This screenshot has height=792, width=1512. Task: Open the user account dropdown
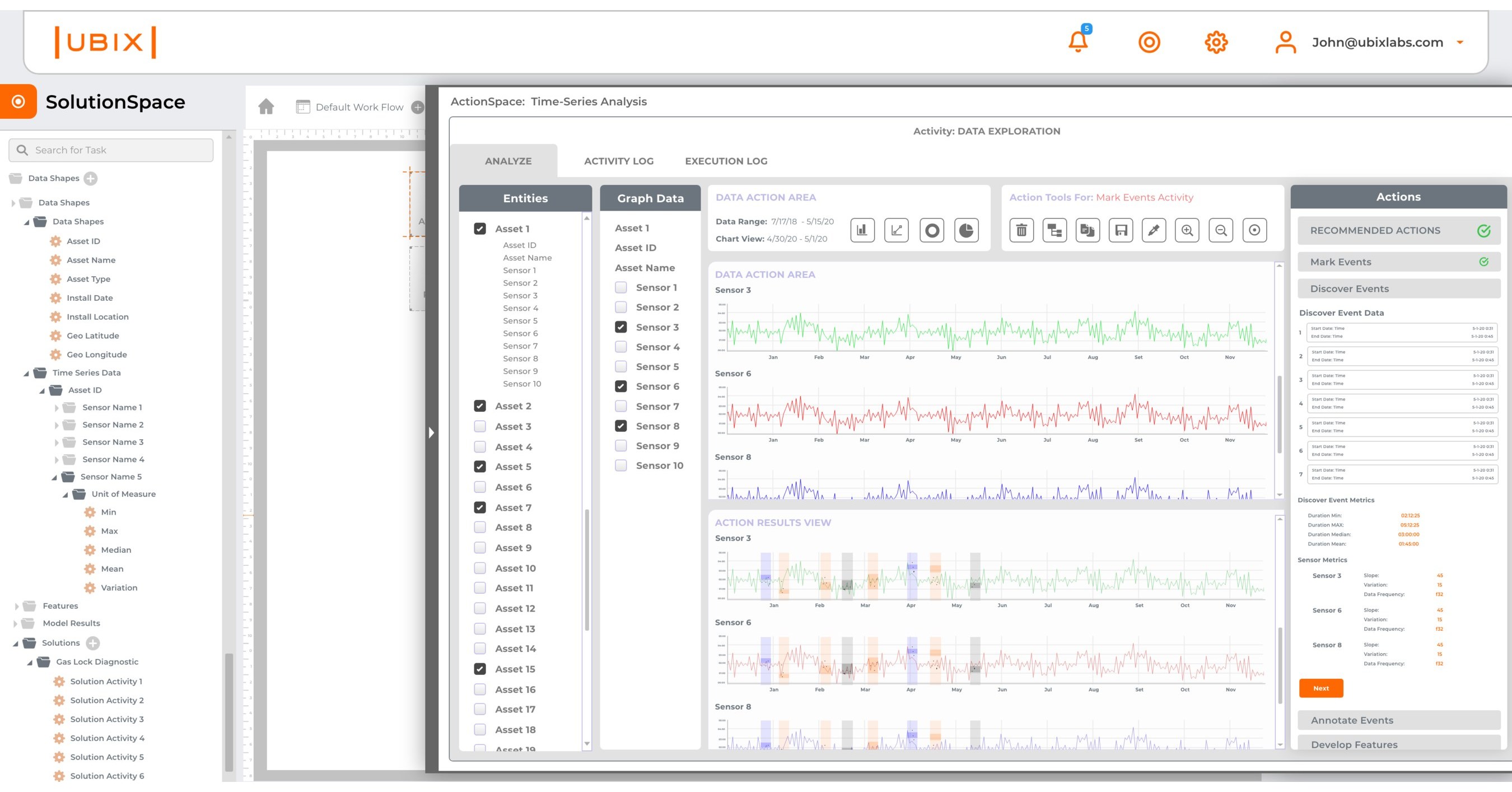tap(1461, 41)
